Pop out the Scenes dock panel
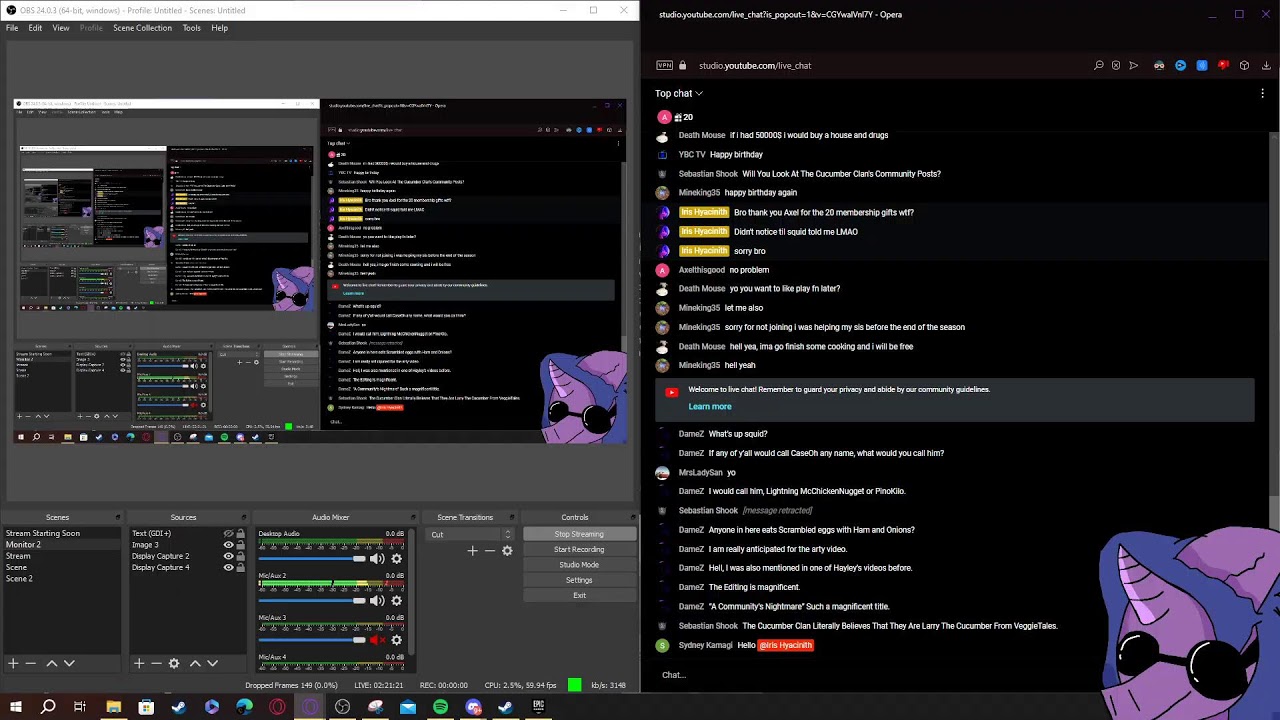The image size is (1280, 720). [x=118, y=517]
